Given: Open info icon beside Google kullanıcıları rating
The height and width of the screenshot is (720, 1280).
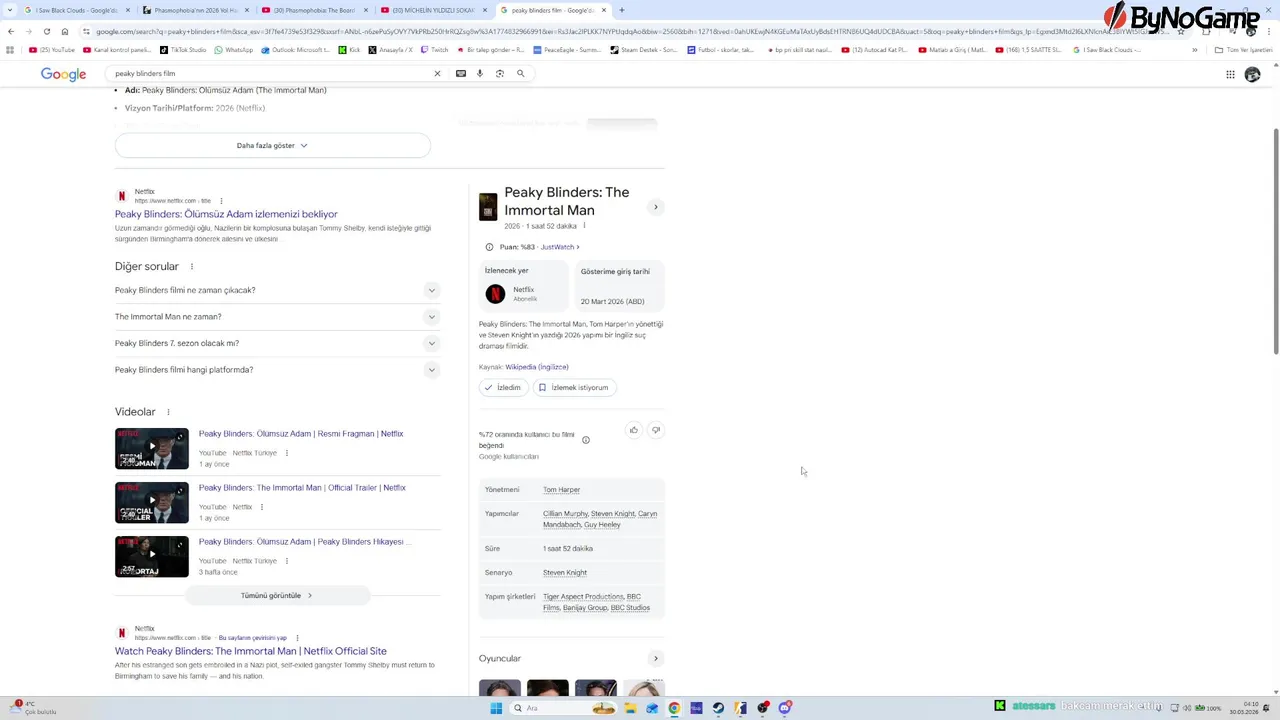Looking at the screenshot, I should 586,440.
